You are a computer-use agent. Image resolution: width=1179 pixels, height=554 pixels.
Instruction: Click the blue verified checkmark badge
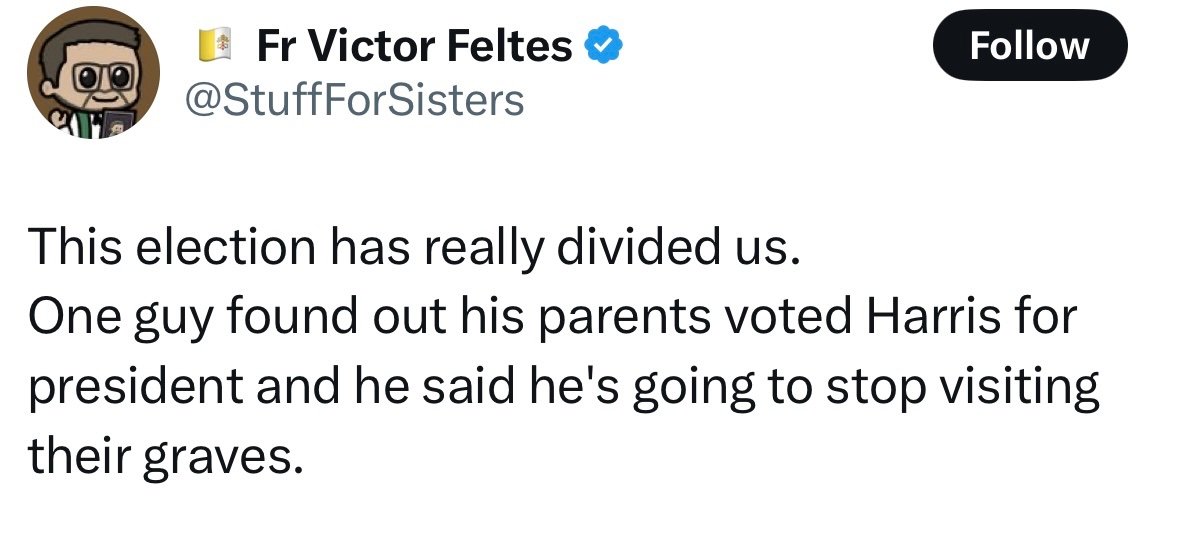click(x=603, y=46)
